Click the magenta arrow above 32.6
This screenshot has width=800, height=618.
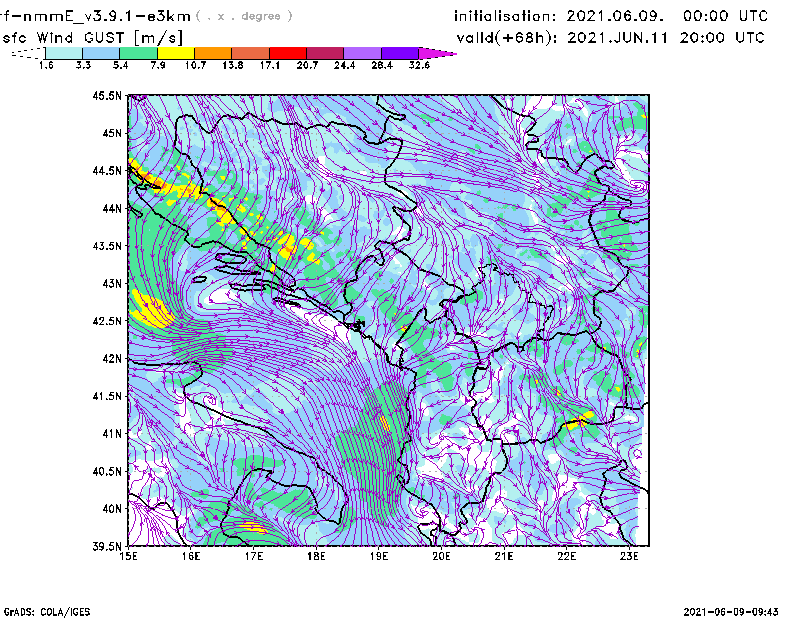437,53
